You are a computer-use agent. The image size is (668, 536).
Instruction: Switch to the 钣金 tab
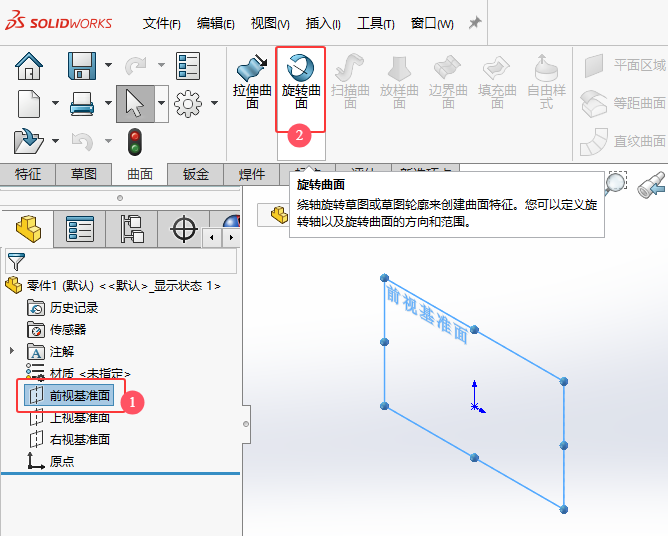point(196,174)
